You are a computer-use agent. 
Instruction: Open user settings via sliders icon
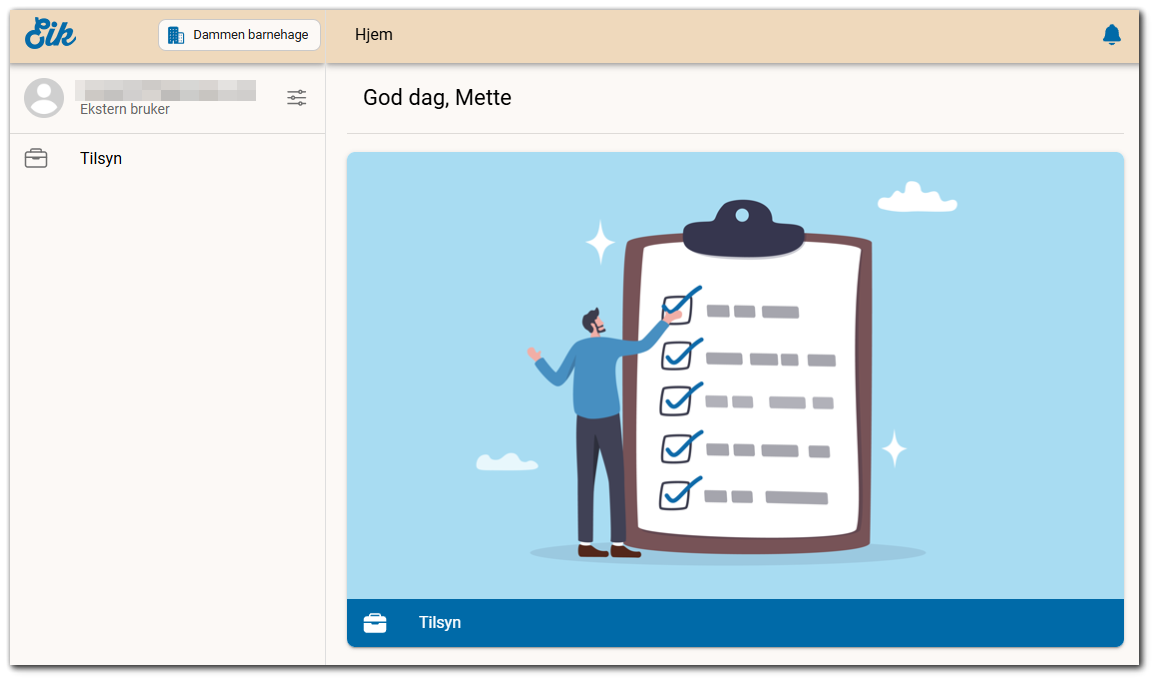[297, 98]
